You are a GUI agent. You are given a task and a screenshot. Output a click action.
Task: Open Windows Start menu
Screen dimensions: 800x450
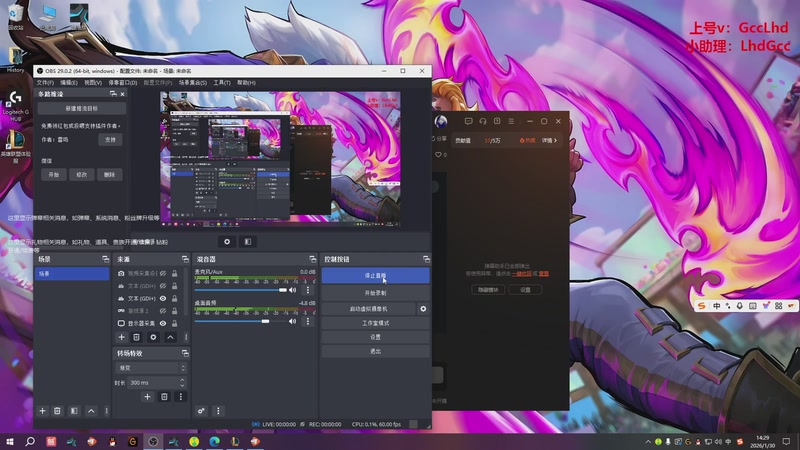pyautogui.click(x=10, y=441)
